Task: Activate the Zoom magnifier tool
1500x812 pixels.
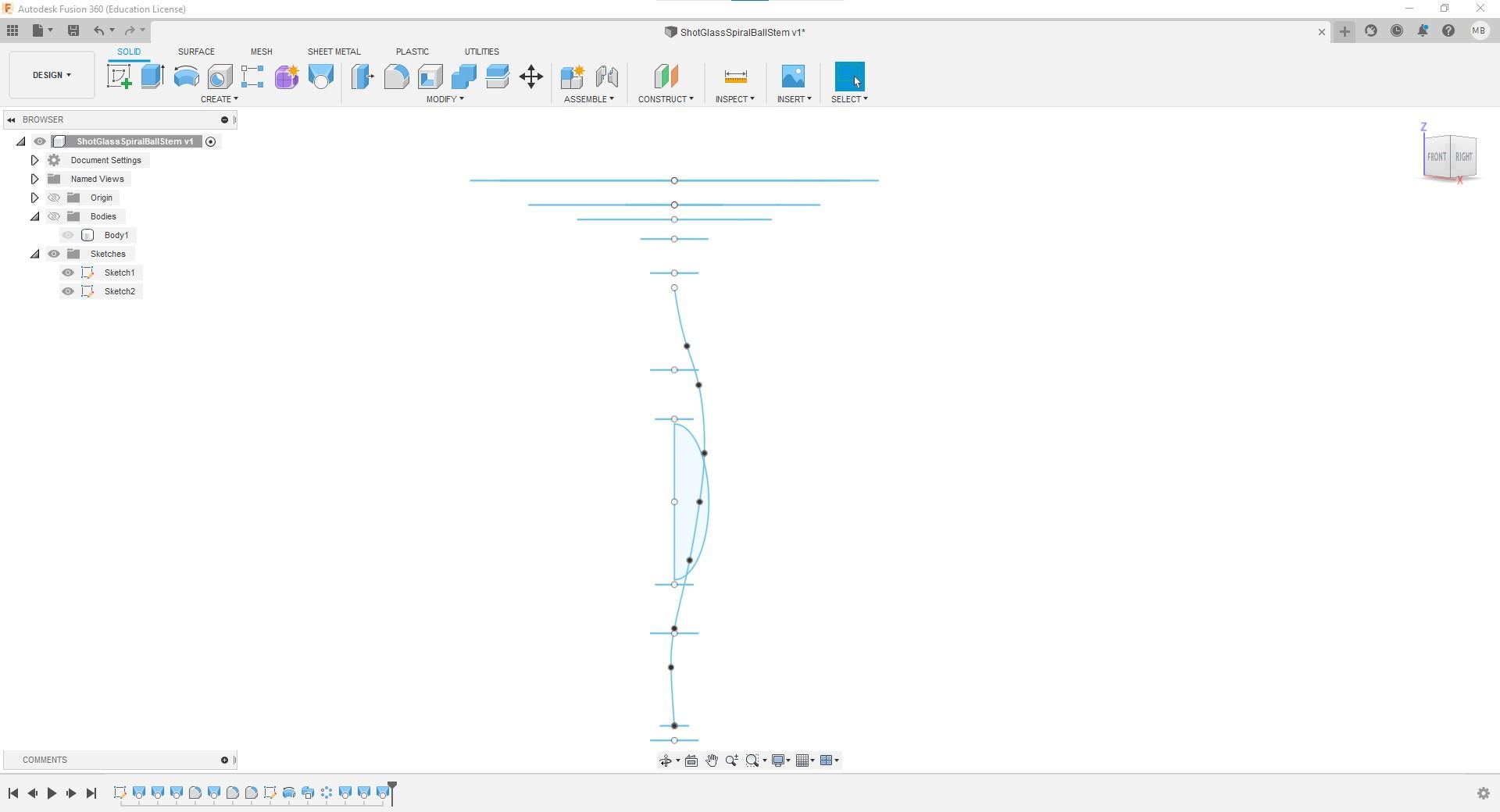Action: click(732, 760)
